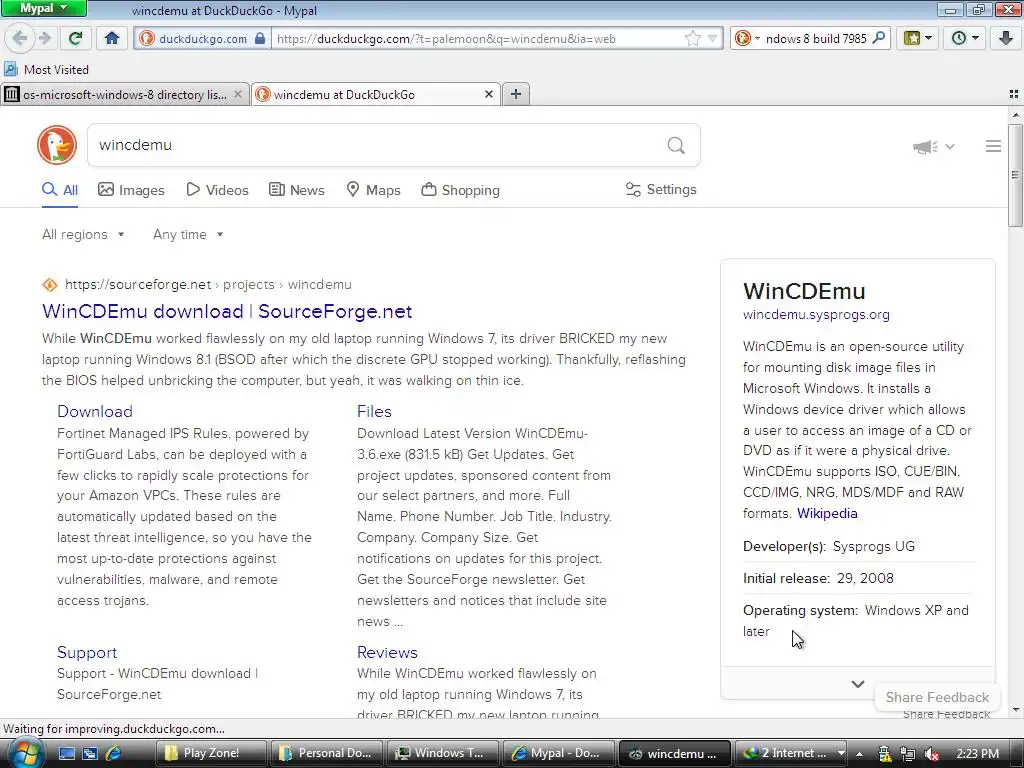Visit wincdemu.sysprogs.org from the info panel
The image size is (1024, 768).
pos(816,314)
